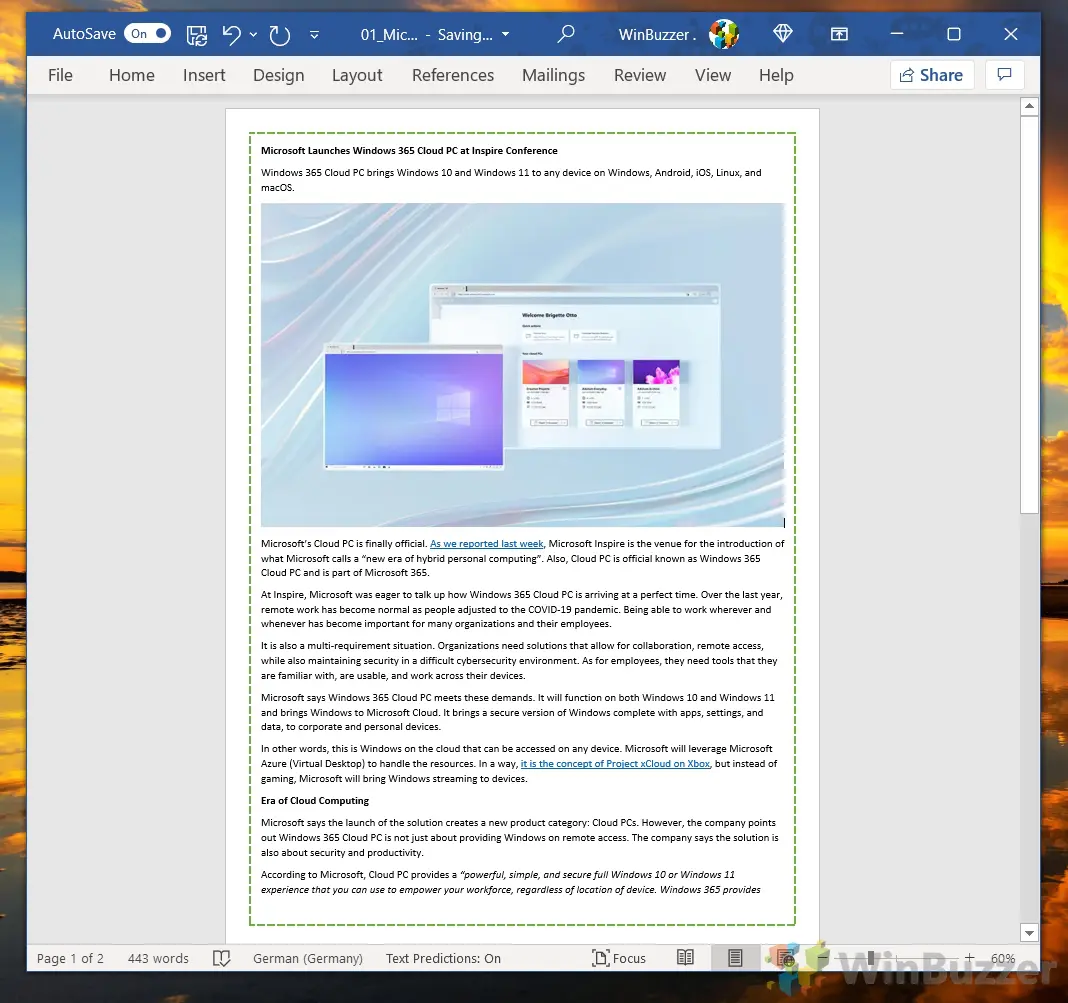This screenshot has height=1003, width=1068.
Task: Open the document title Saving dropdown
Action: tap(506, 34)
